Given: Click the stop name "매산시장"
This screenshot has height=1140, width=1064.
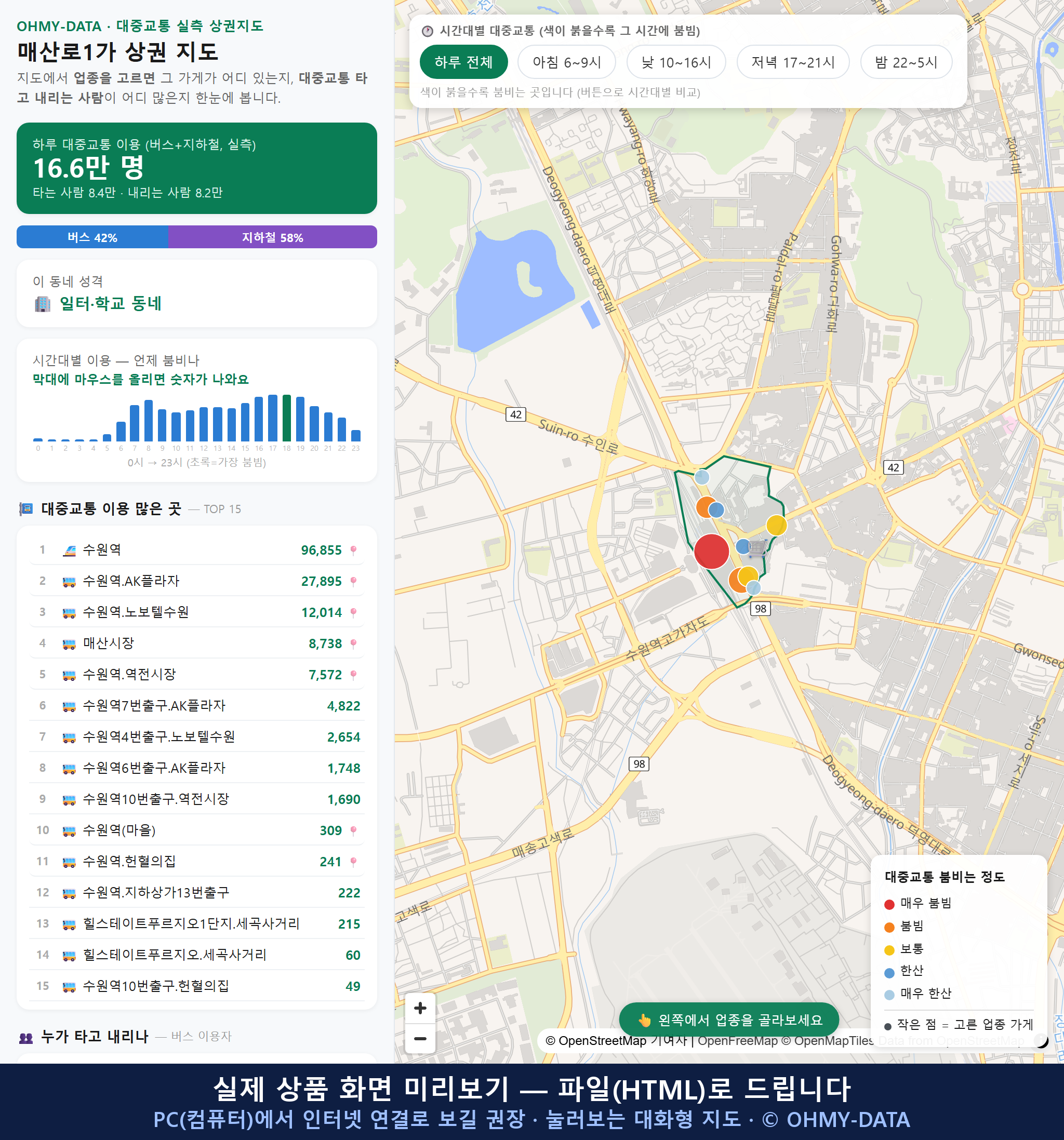Looking at the screenshot, I should [109, 643].
